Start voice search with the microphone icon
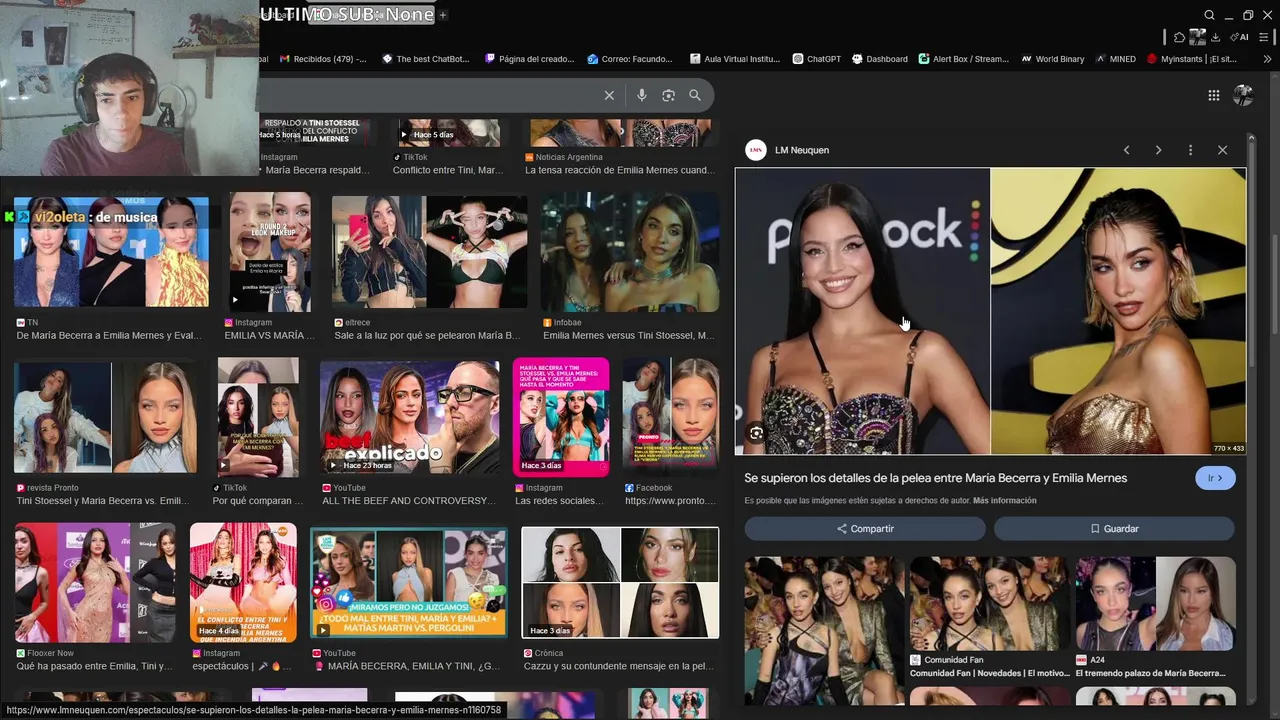The width and height of the screenshot is (1280, 720). (642, 95)
